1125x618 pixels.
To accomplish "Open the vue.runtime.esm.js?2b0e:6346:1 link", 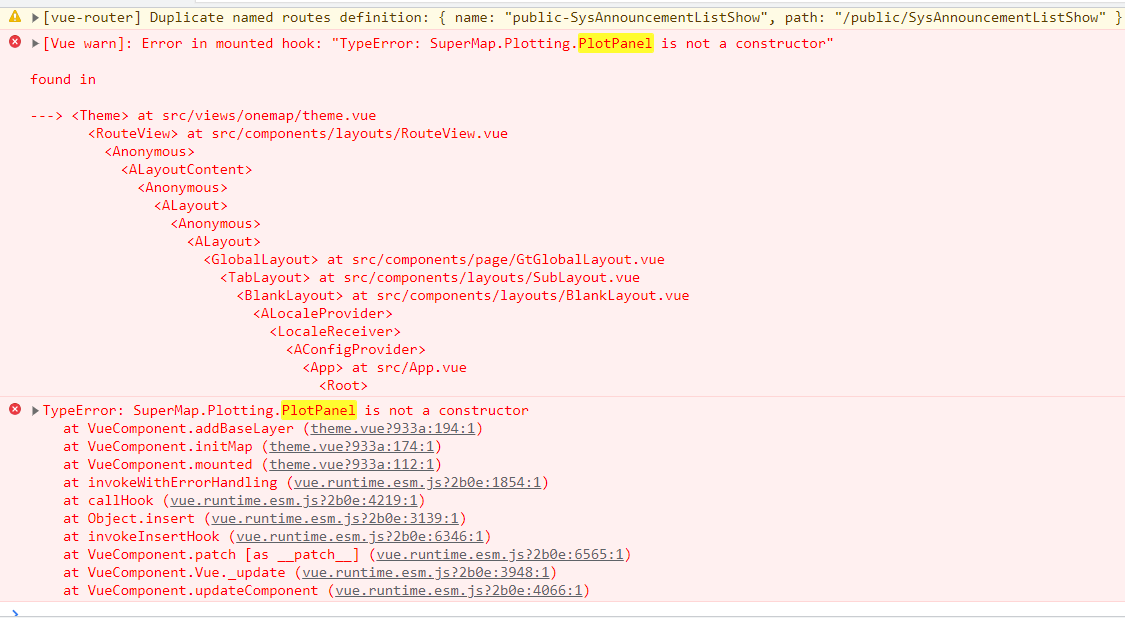I will 359,536.
